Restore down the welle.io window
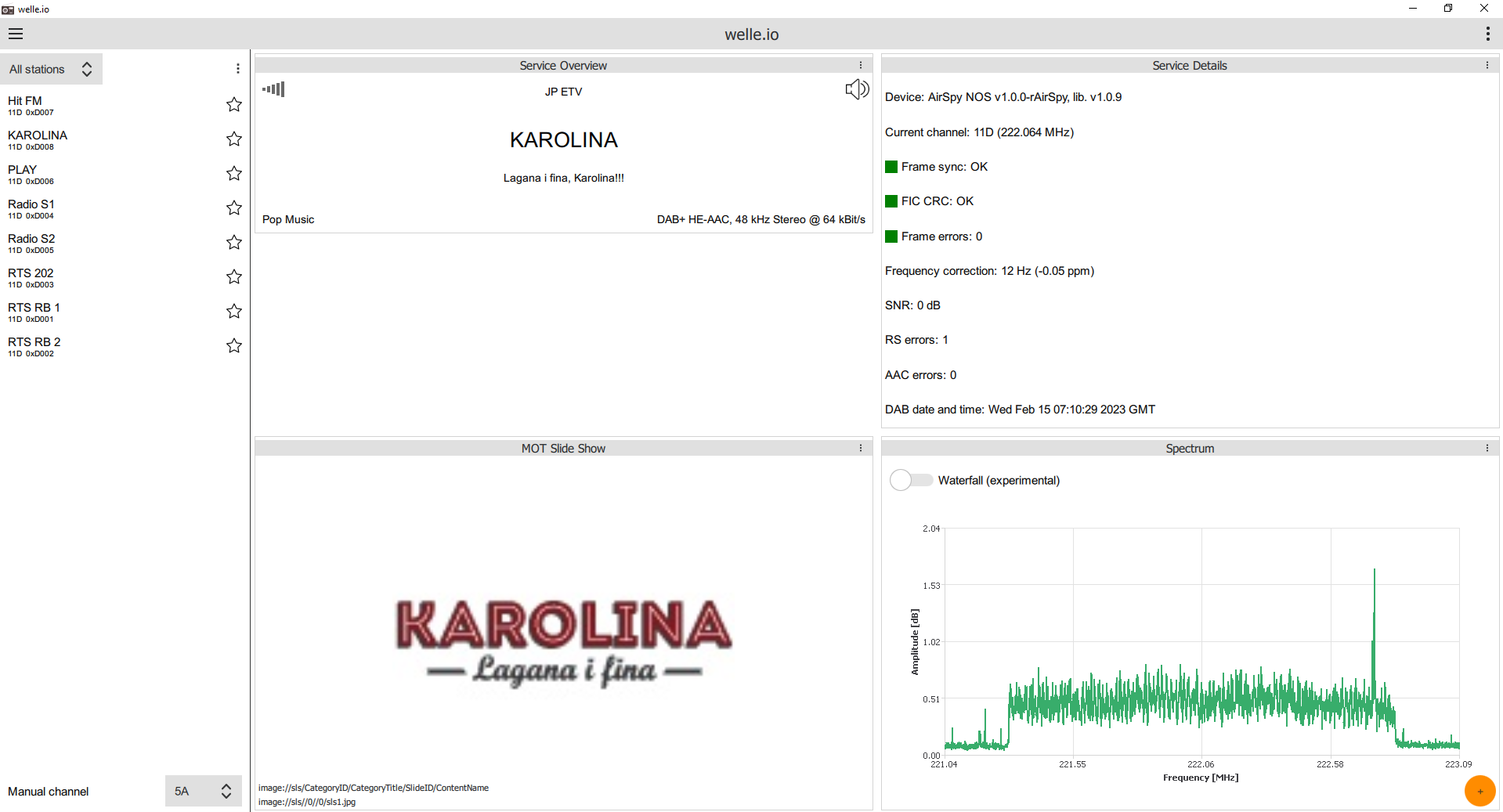The image size is (1503, 812). pyautogui.click(x=1448, y=9)
